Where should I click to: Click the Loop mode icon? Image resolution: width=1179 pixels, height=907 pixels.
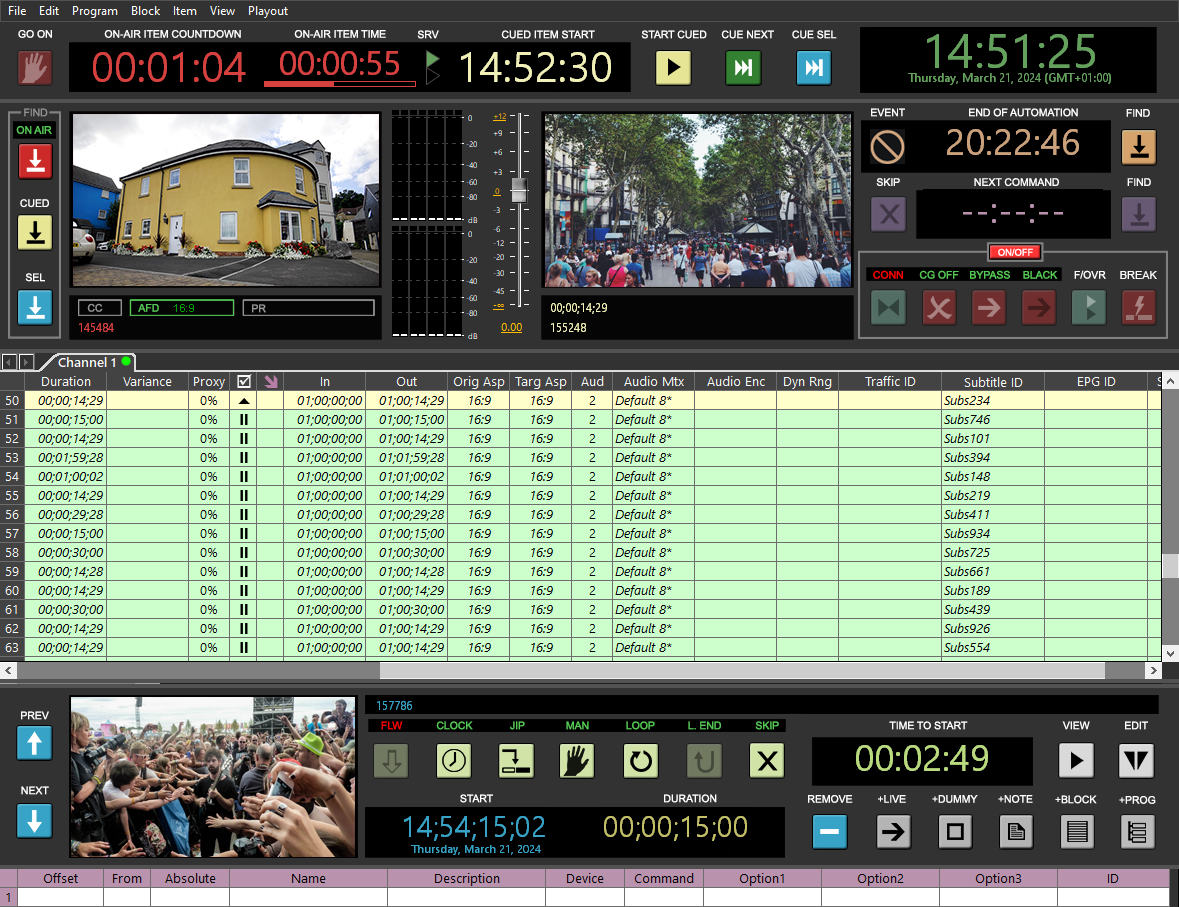point(640,762)
